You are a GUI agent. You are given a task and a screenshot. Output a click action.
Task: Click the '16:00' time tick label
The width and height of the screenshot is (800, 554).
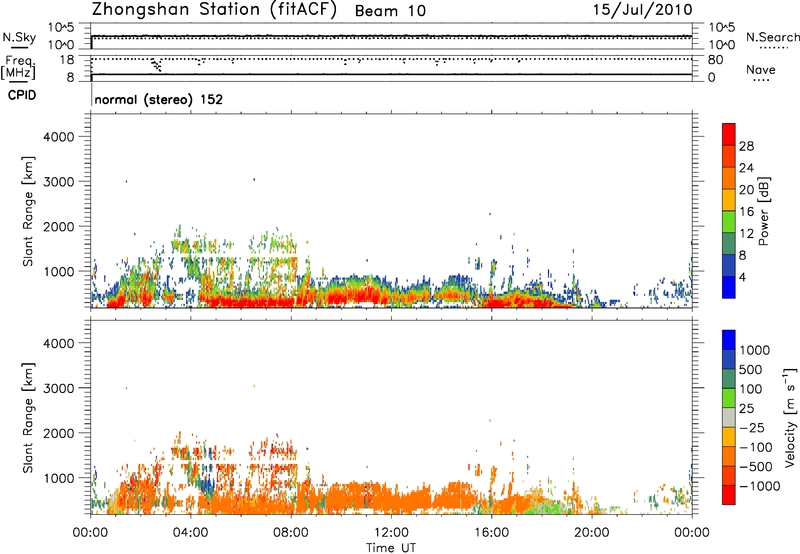pyautogui.click(x=491, y=533)
